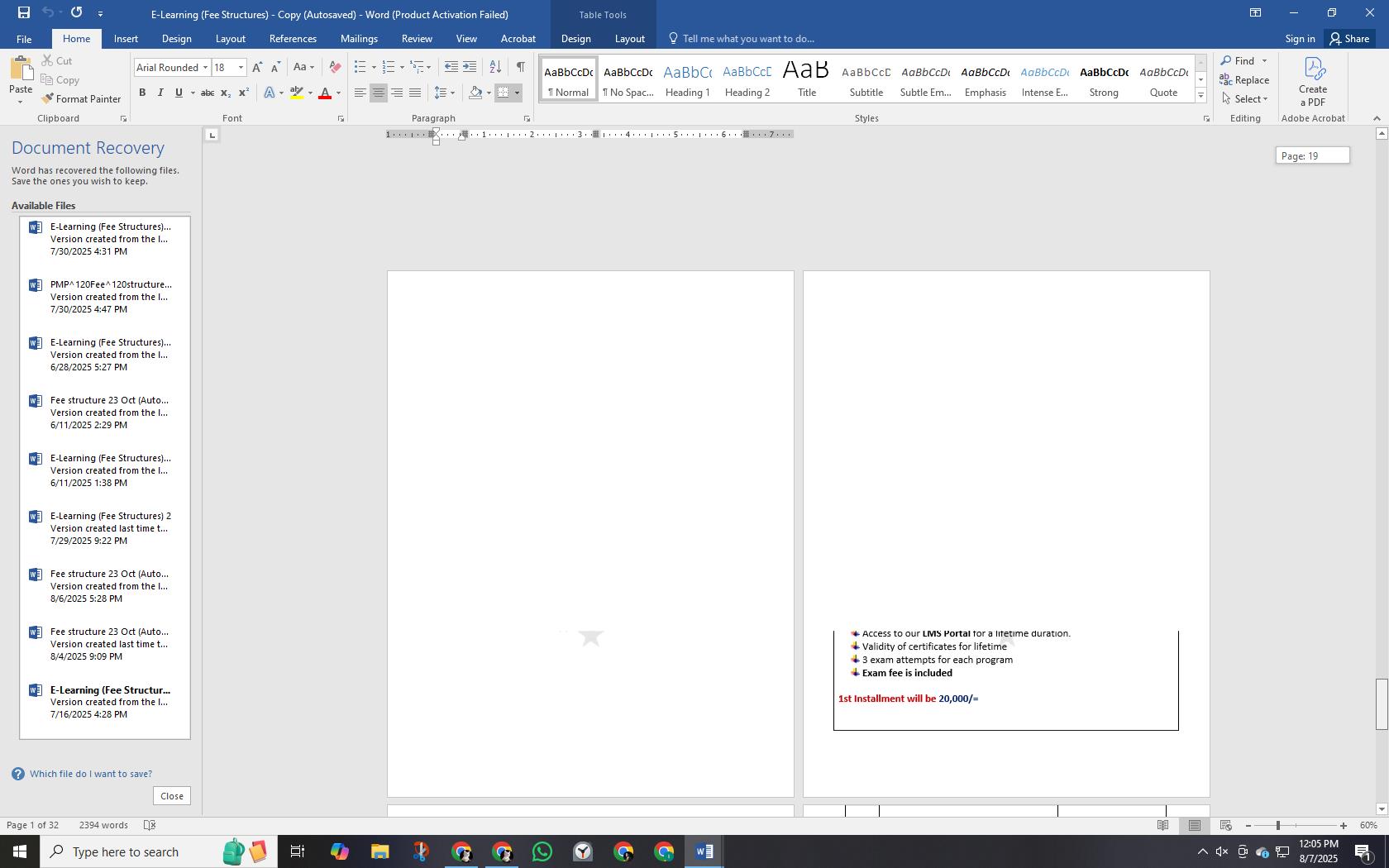Viewport: 1389px width, 868px height.
Task: Toggle Superscript formatting
Action: pos(244,93)
